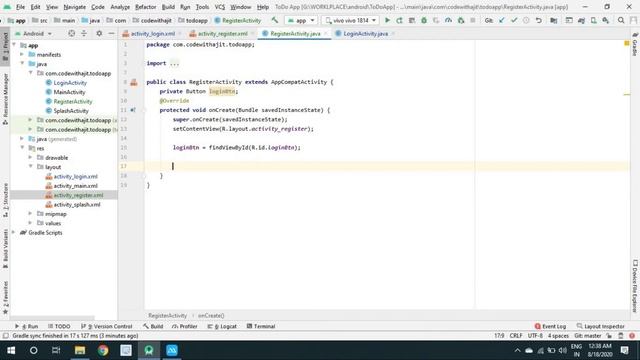
Task: Open the app run configuration dropdown
Action: tap(301, 20)
